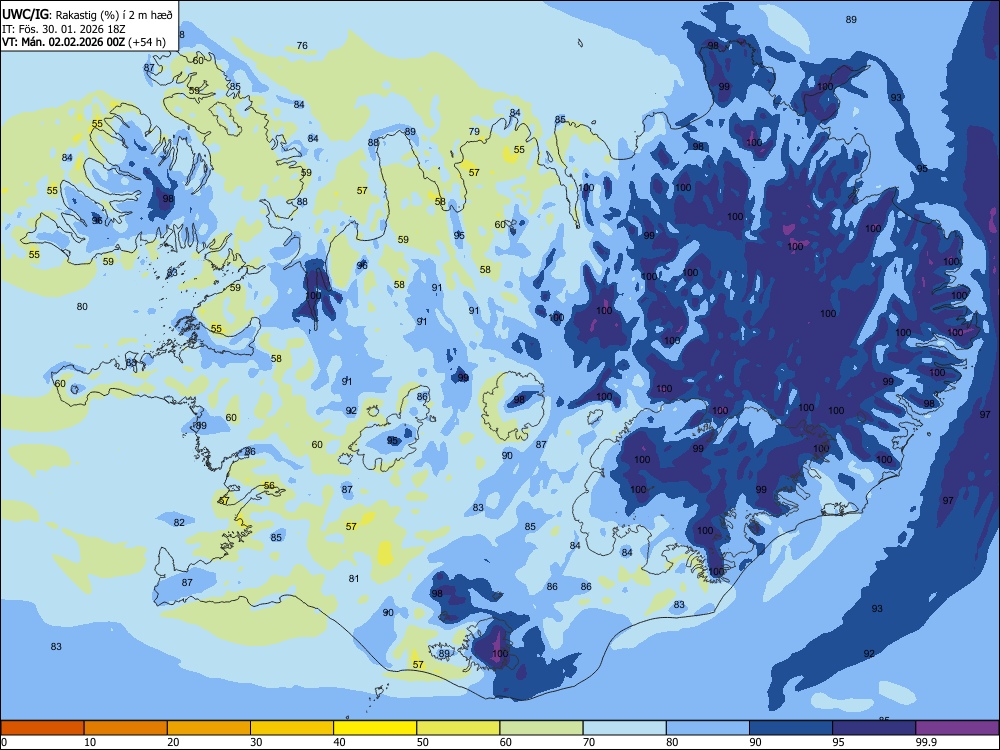Click the dark orange 0–10 legend swatch
Image resolution: width=1000 pixels, height=750 pixels.
42,728
